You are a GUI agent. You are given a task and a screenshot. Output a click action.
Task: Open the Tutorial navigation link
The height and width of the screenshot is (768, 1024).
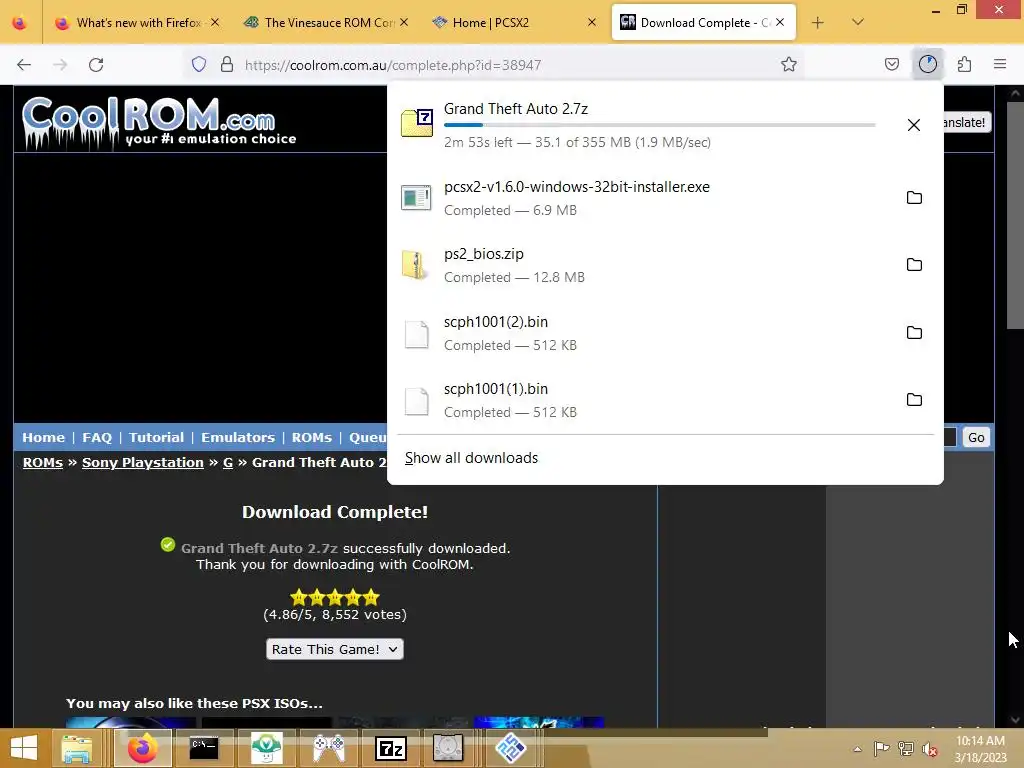coord(156,438)
